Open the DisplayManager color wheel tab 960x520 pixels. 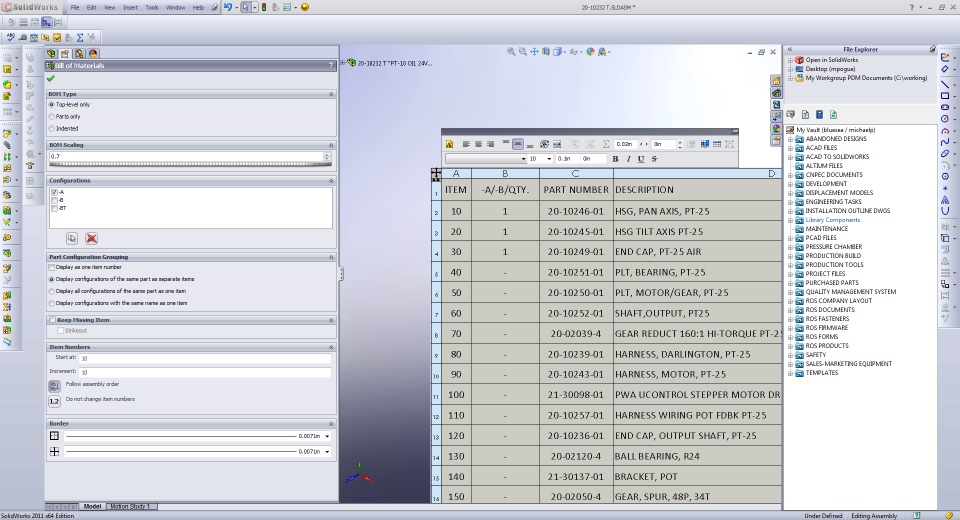coord(92,54)
